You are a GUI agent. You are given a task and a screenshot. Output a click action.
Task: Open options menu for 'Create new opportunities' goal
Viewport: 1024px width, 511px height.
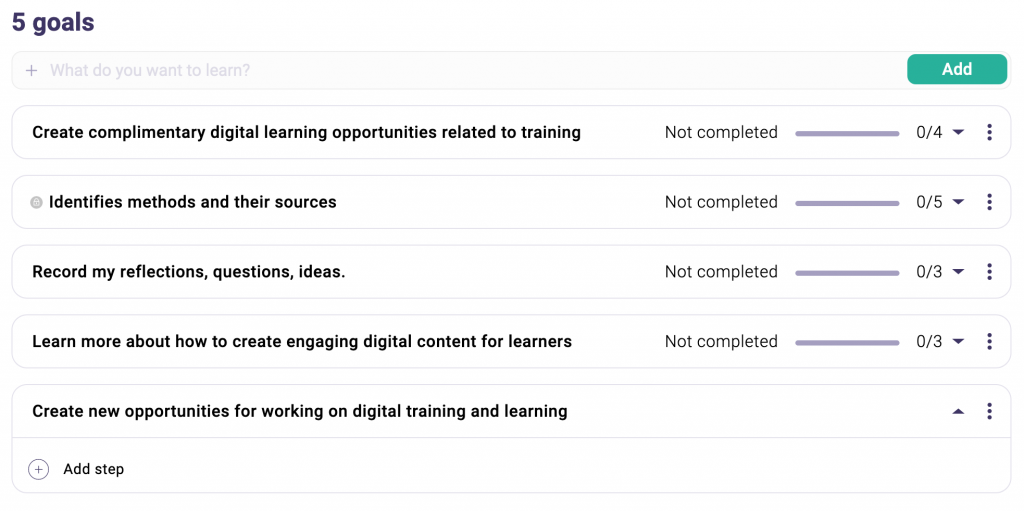pos(989,411)
